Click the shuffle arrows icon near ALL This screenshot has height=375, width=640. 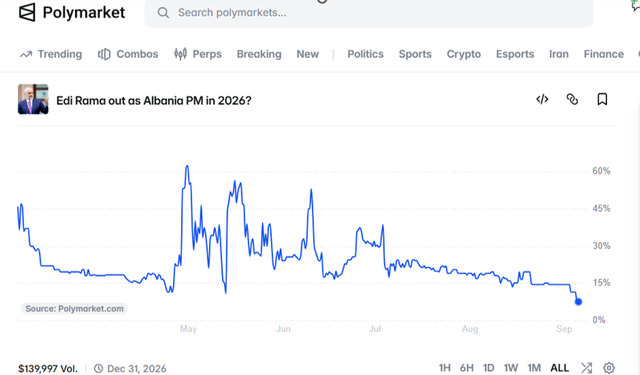[587, 368]
